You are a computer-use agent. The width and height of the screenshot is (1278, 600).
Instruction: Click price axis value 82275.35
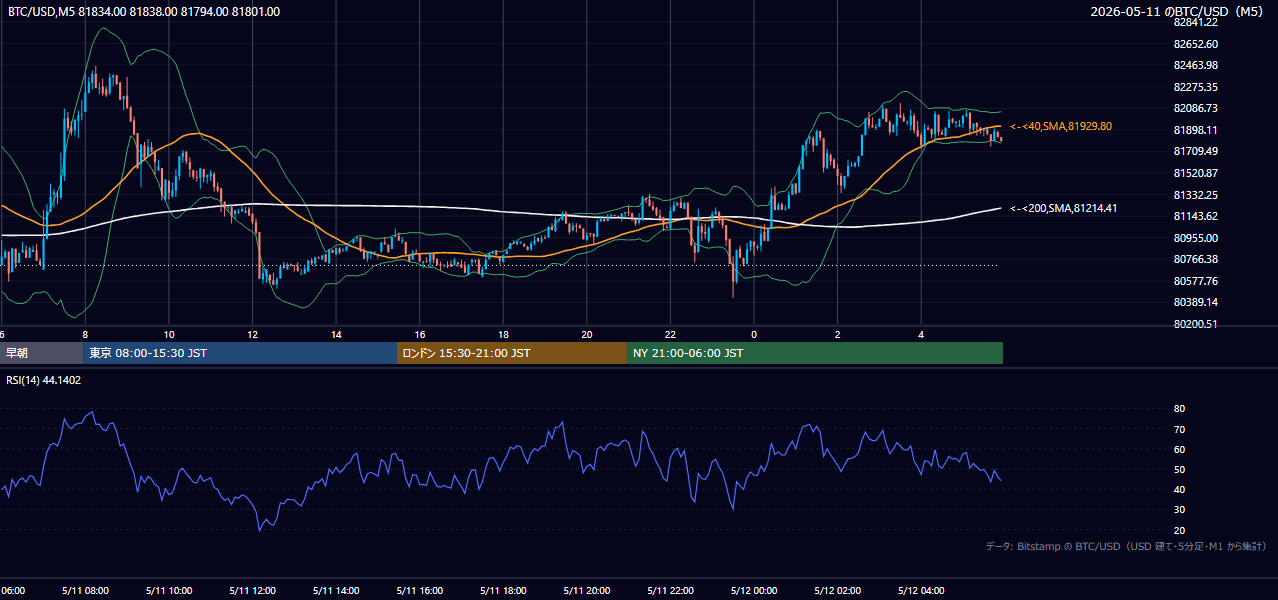pyautogui.click(x=1196, y=87)
